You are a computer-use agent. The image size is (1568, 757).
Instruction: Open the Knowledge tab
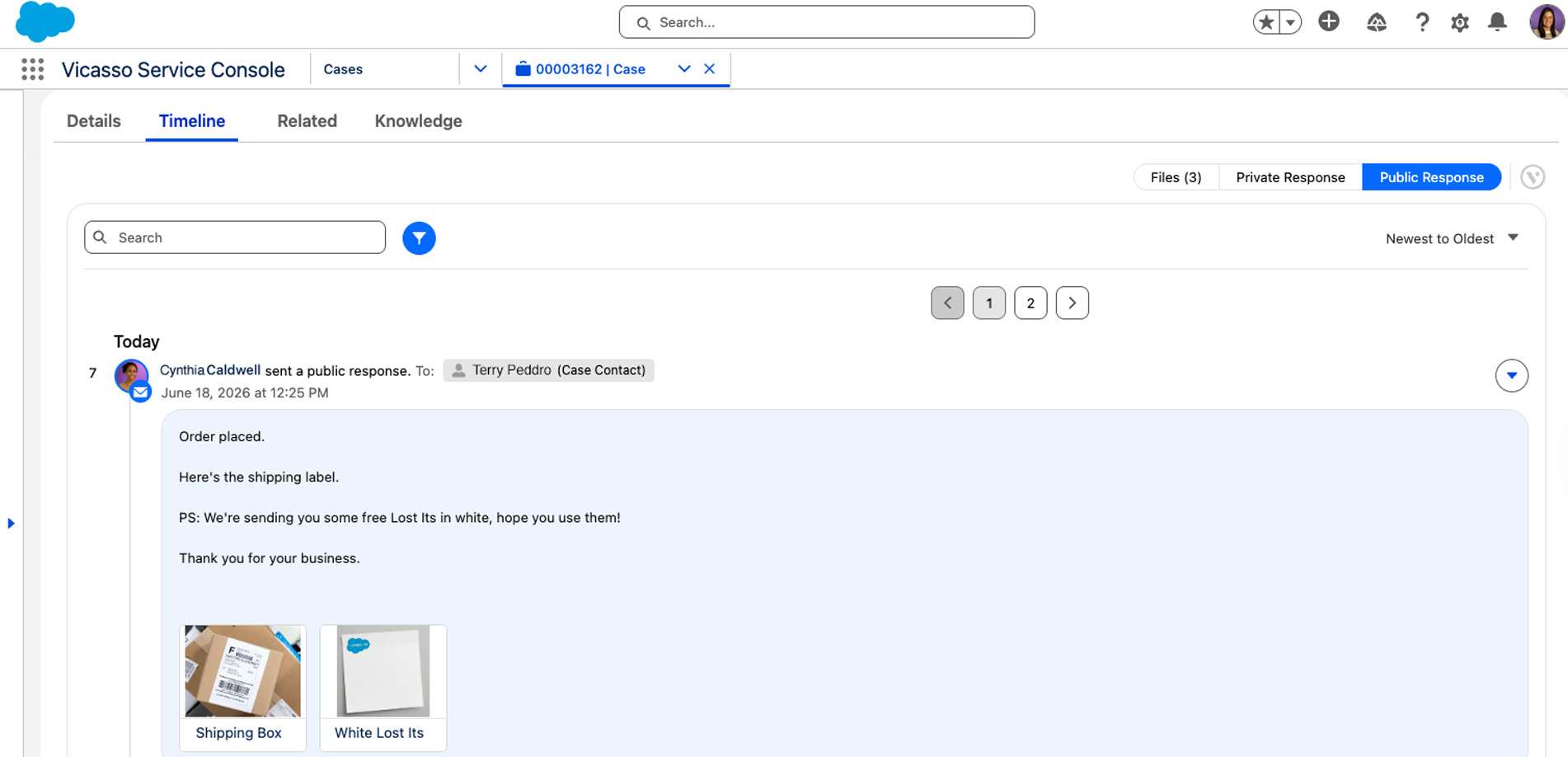pos(419,121)
